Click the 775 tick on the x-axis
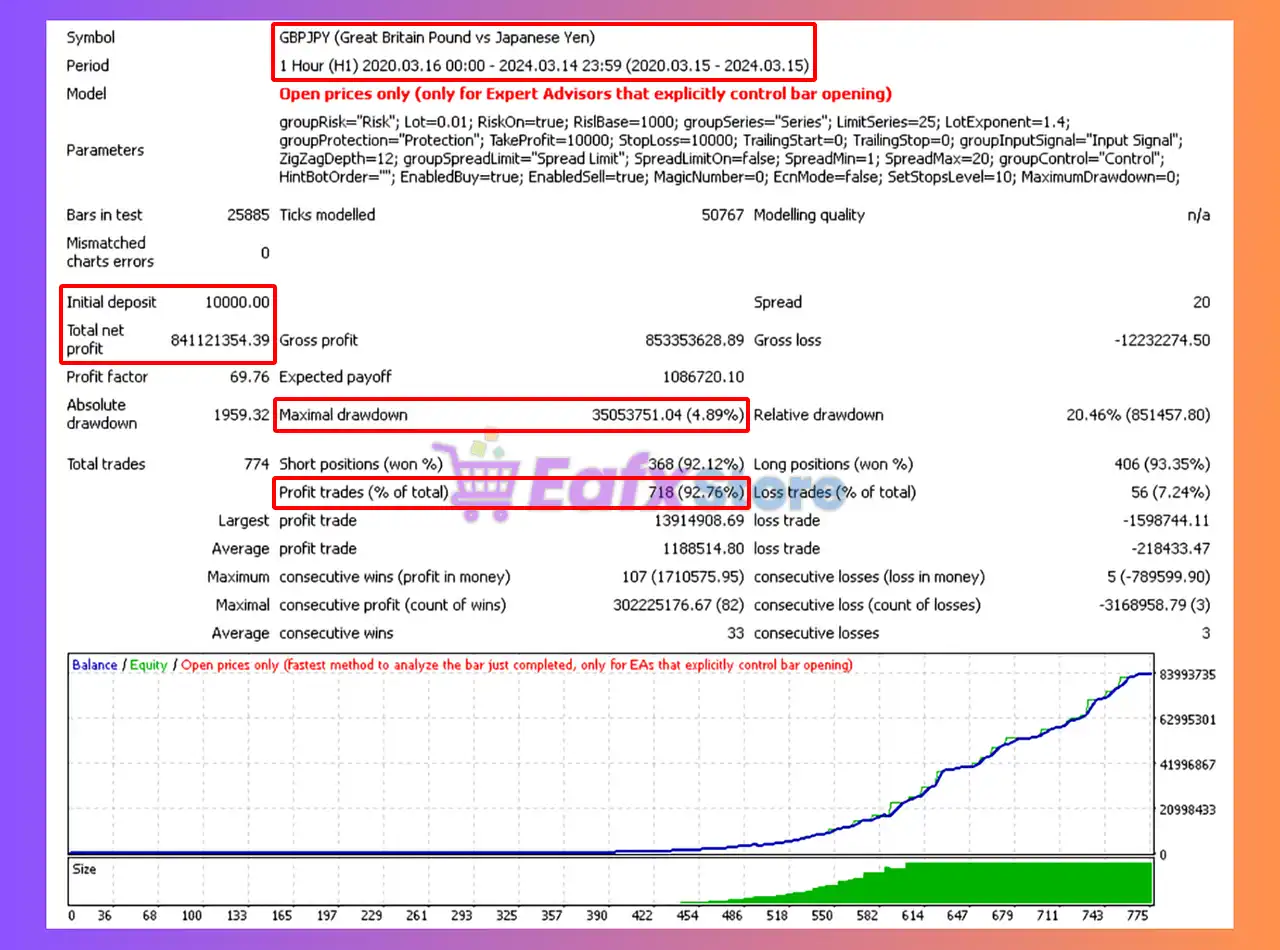The height and width of the screenshot is (950, 1280). point(1137,915)
